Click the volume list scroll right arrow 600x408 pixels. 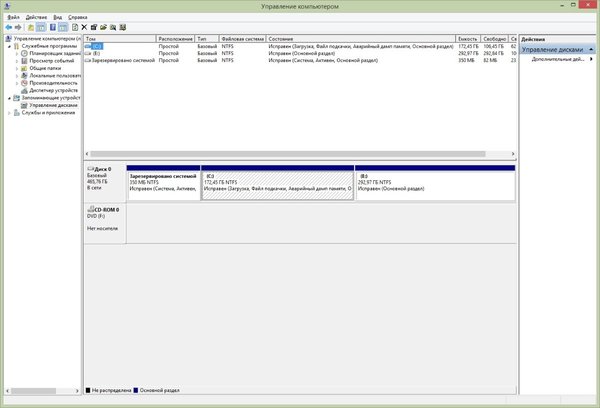513,154
